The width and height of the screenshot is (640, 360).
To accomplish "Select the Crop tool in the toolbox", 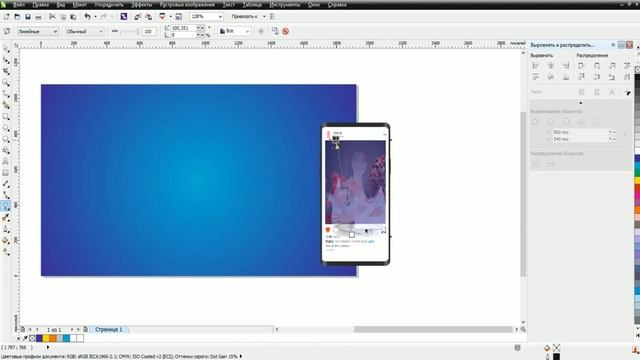I will point(6,71).
